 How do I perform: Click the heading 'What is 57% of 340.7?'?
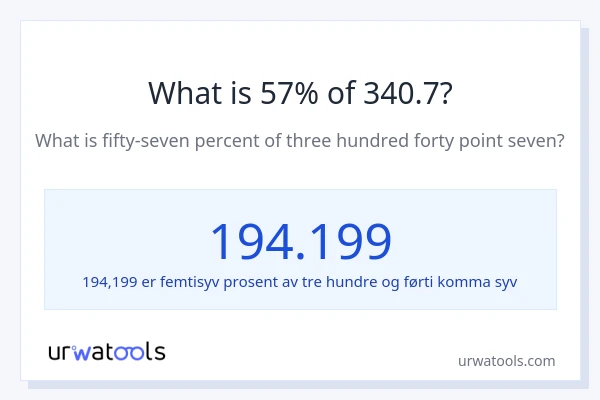click(300, 93)
